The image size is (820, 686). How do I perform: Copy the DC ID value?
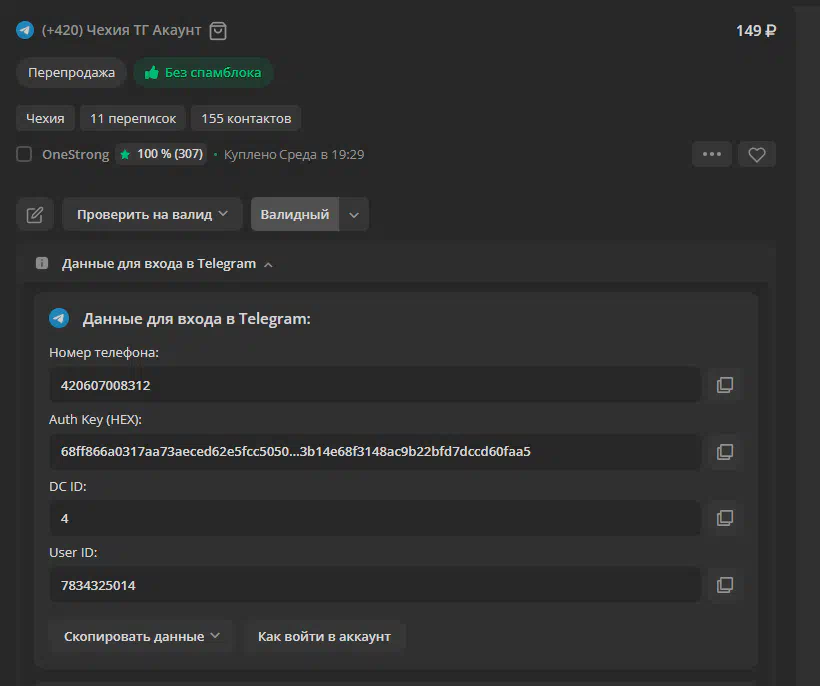click(x=725, y=518)
